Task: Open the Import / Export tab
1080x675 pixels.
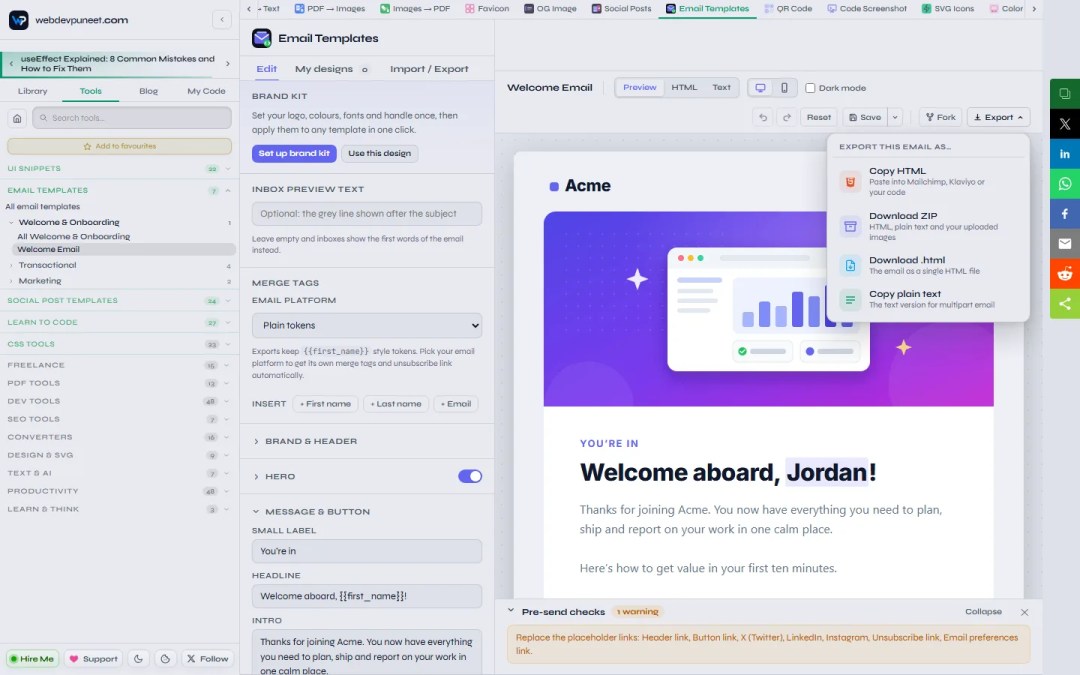Action: 429,69
